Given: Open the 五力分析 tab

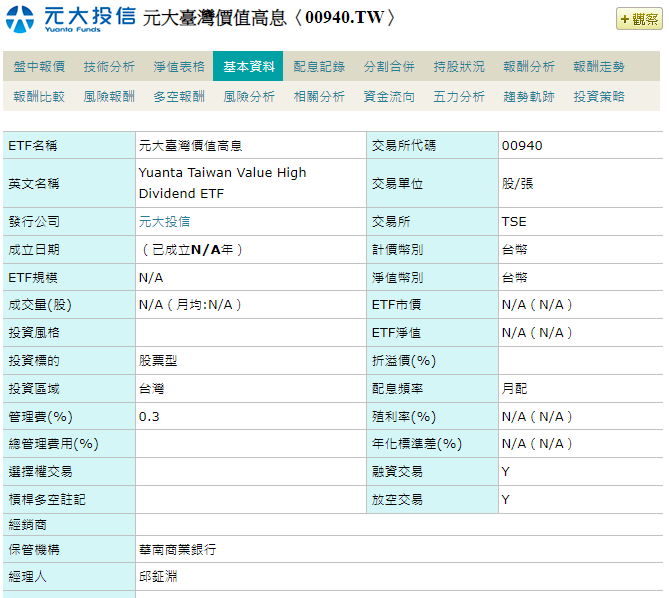Looking at the screenshot, I should pyautogui.click(x=459, y=97).
